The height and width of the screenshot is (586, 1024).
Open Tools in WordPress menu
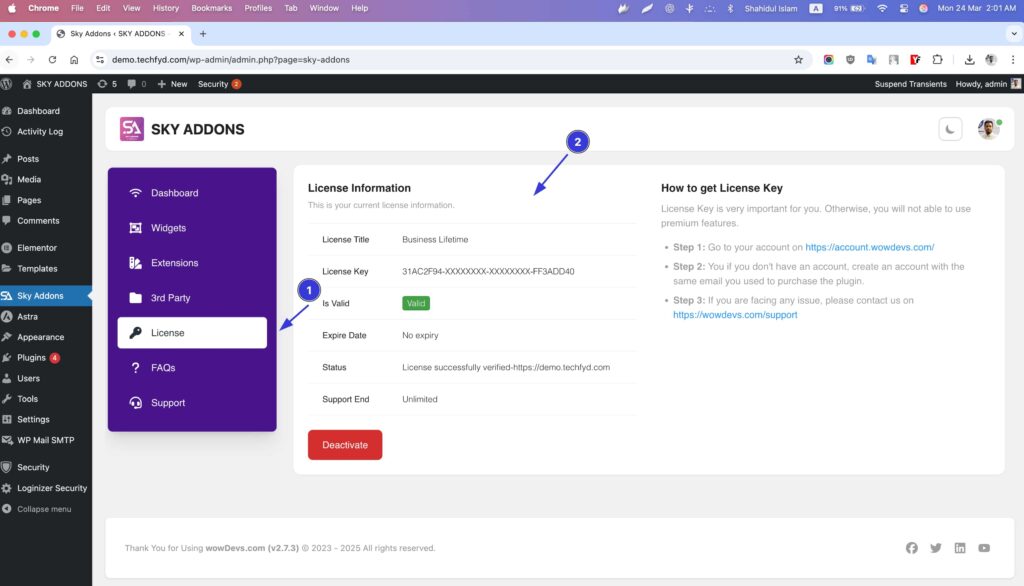46,399
